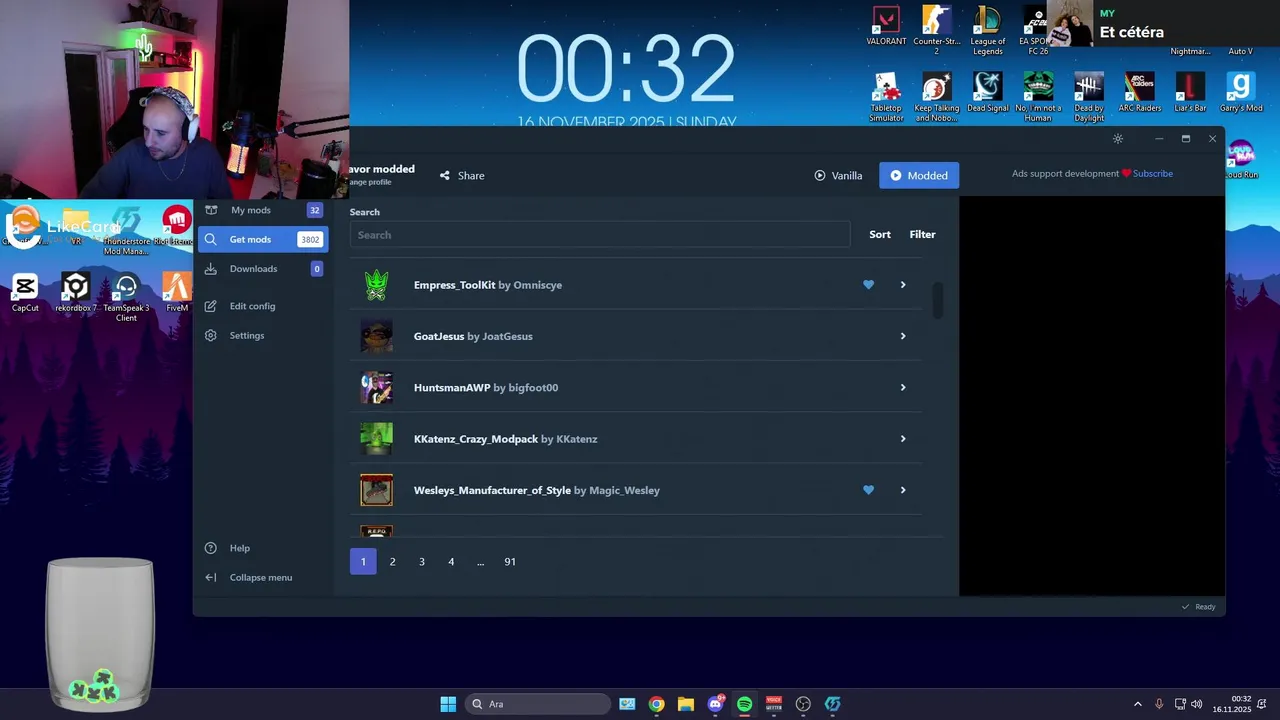
Task: Toggle the light/dark theme sun icon
Action: [x=1118, y=139]
